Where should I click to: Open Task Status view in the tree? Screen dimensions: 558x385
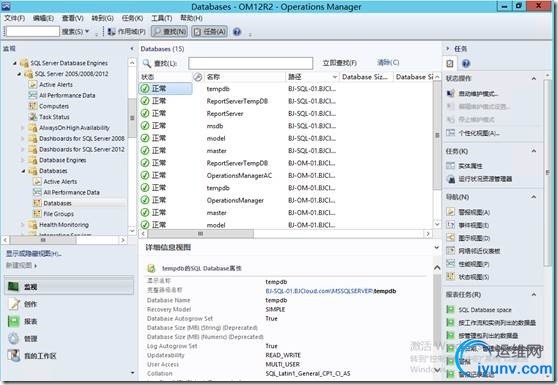[x=54, y=117]
